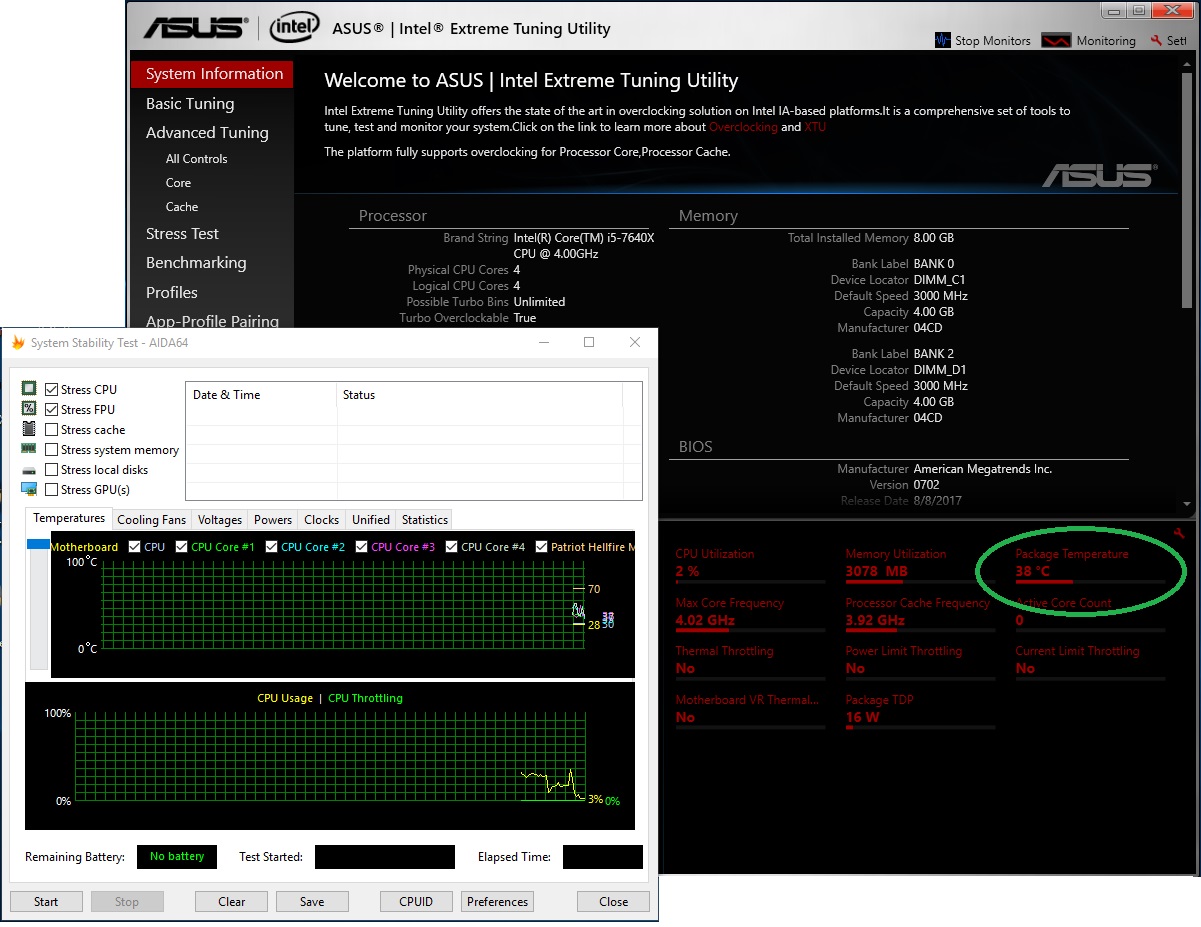Uncheck the CPU Core #2 graph checkbox
The width and height of the screenshot is (1201, 927).
coord(271,547)
